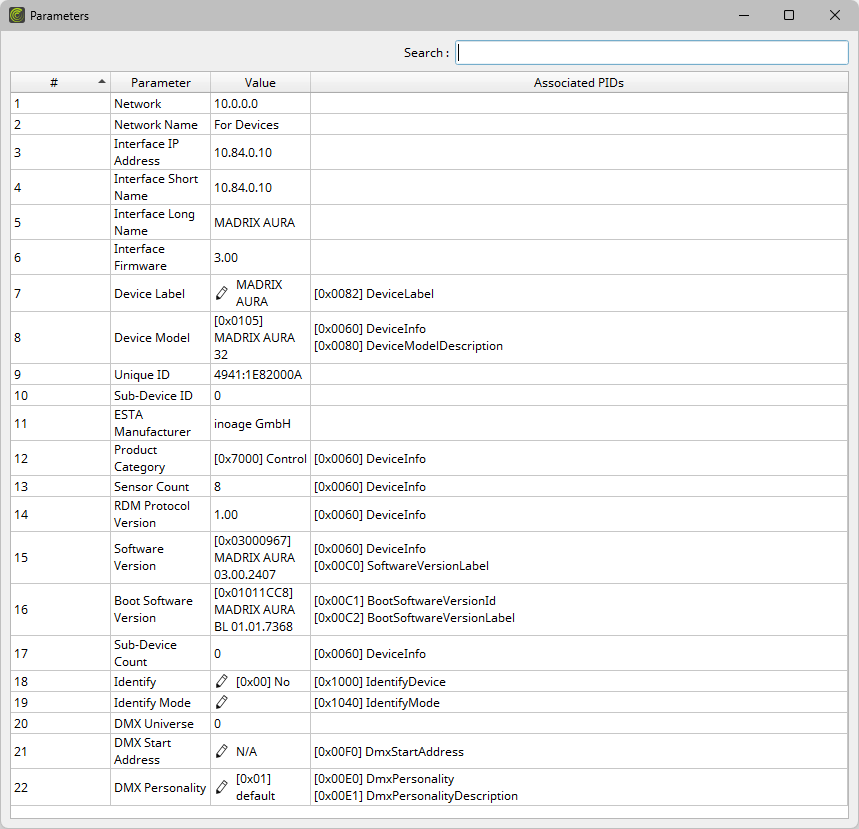The width and height of the screenshot is (859, 829).
Task: Click the pencil icon beside Identify Mode
Action: click(x=223, y=702)
